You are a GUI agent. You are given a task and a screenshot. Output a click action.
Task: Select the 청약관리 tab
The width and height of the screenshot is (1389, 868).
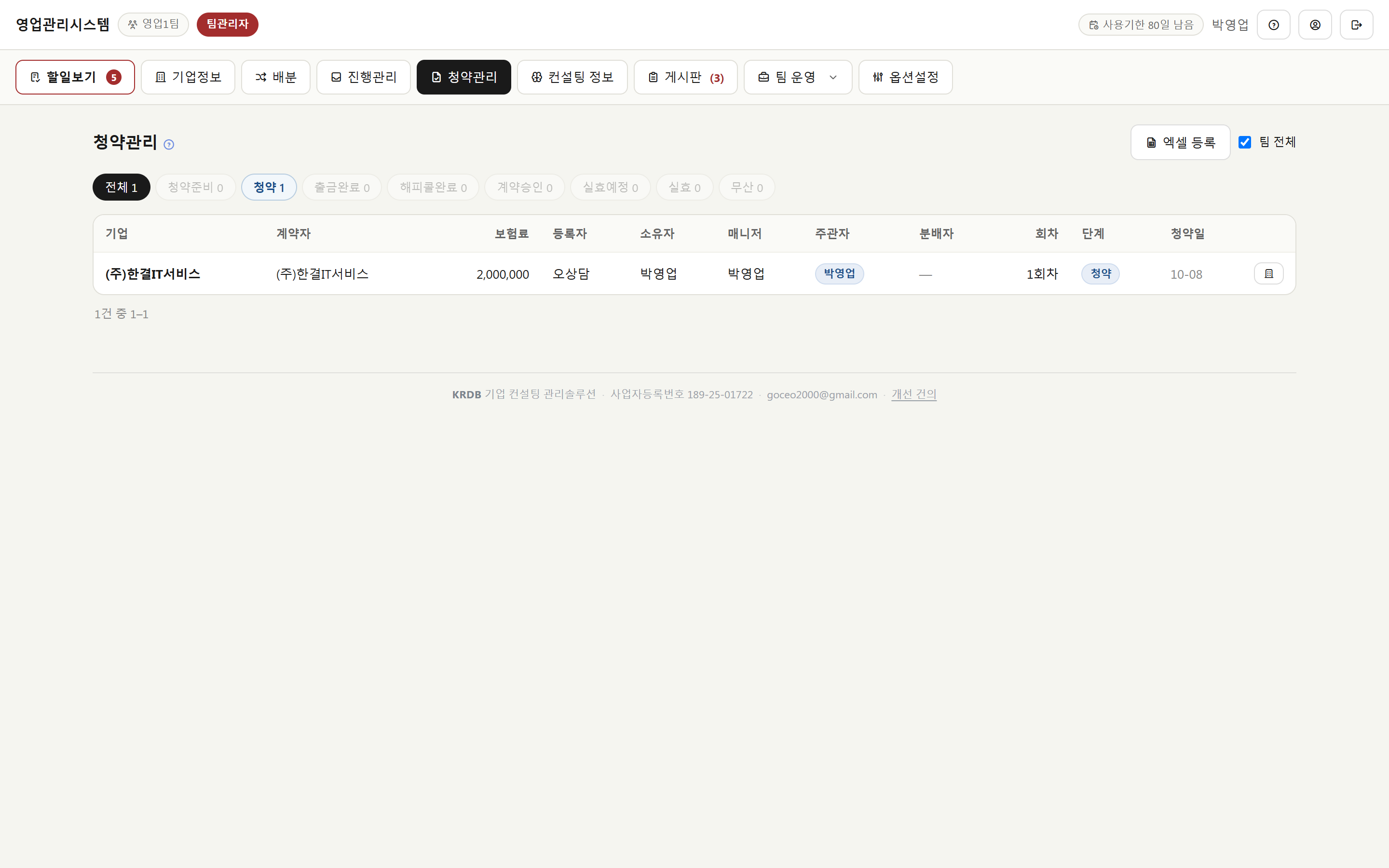464,77
